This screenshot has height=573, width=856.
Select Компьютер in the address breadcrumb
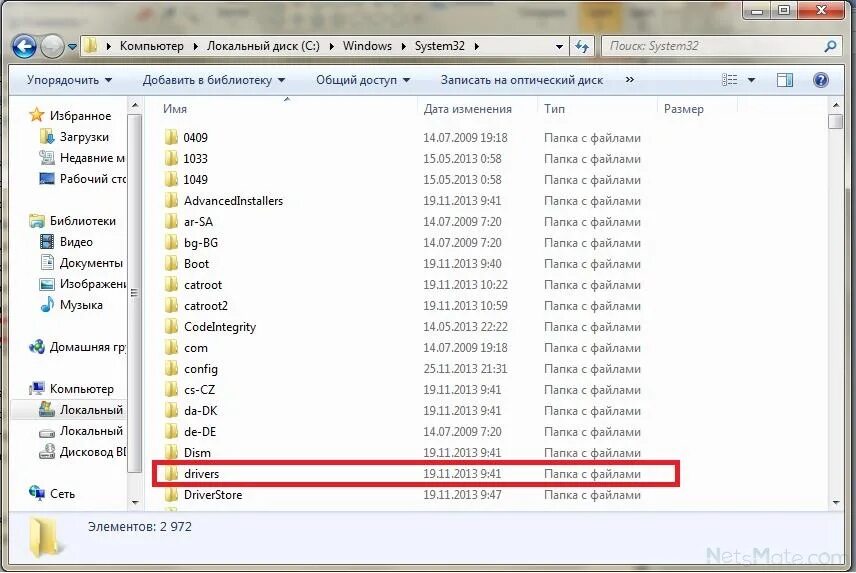pos(152,46)
